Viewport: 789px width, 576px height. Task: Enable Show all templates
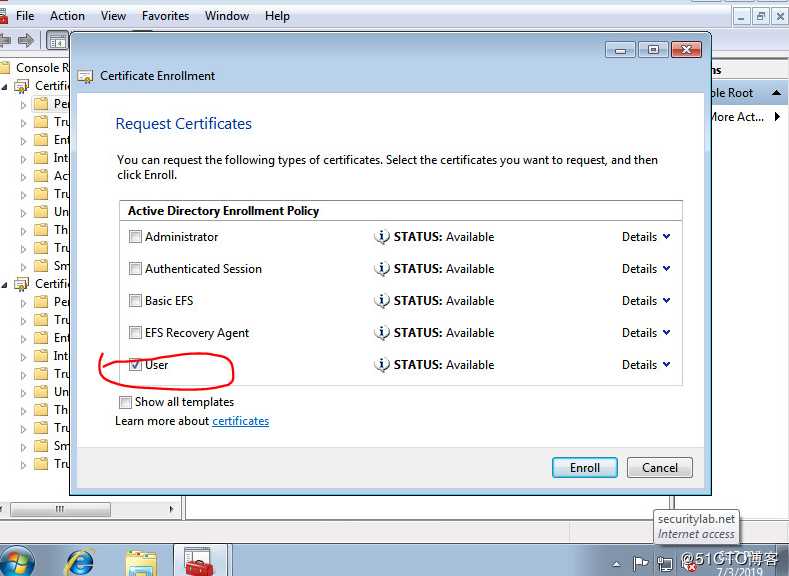[x=125, y=402]
